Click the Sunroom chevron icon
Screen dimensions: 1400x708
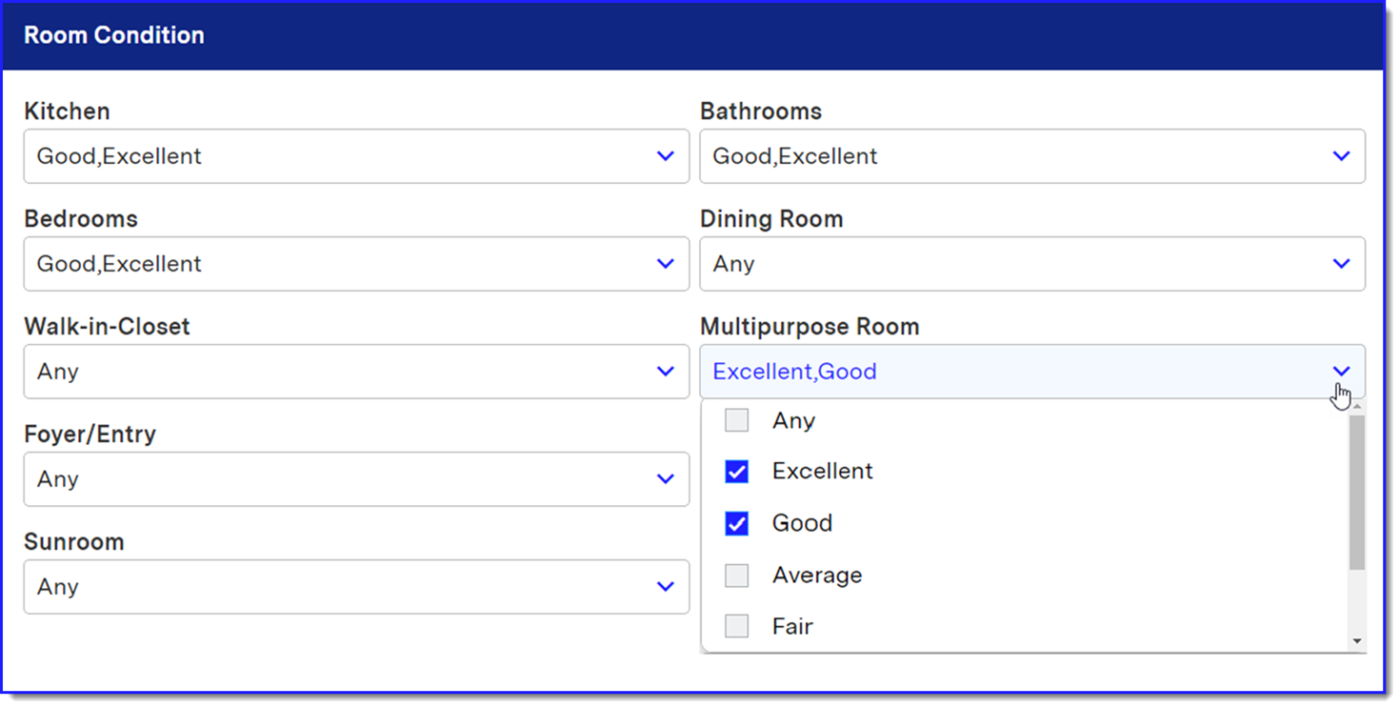665,587
